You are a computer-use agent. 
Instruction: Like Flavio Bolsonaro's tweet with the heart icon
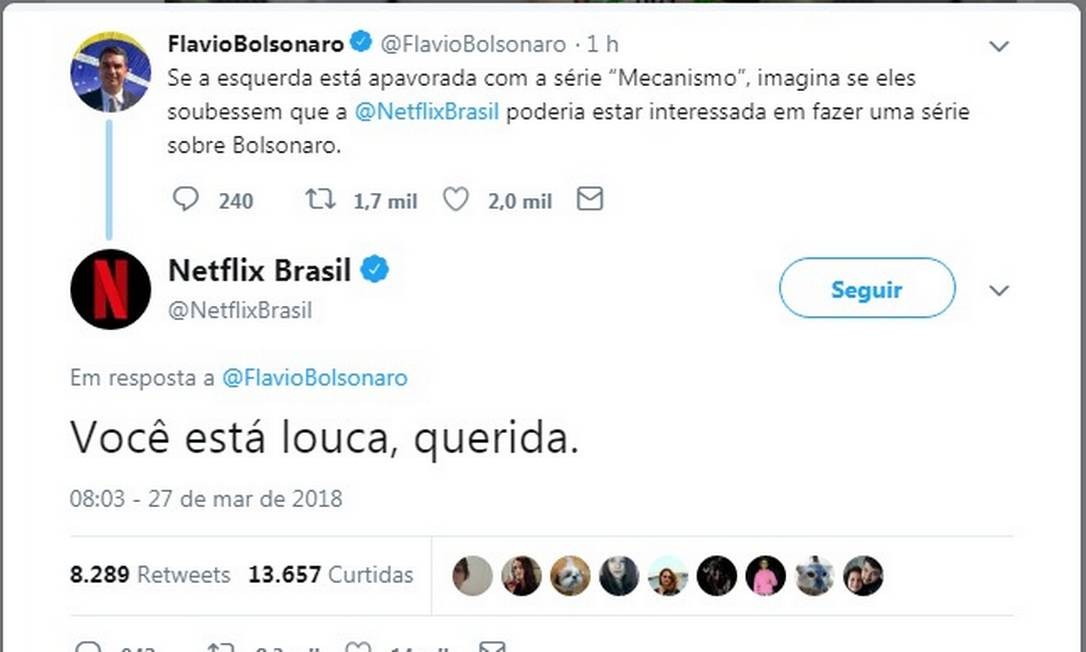pyautogui.click(x=456, y=200)
